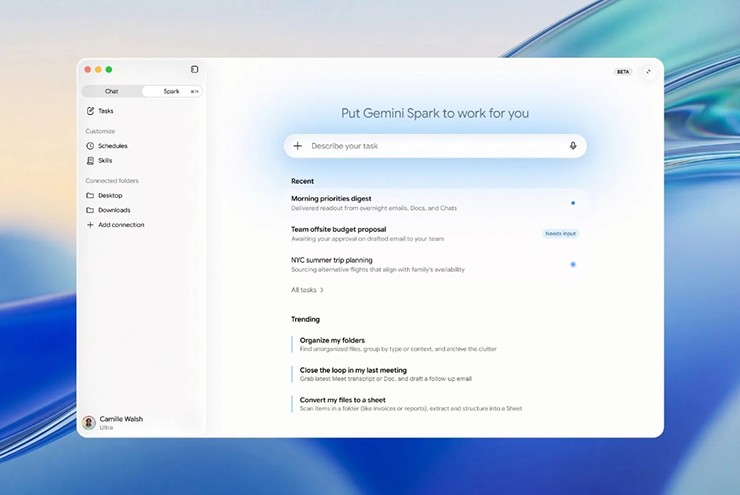Click 'Delivered readout from overnight emails' text

click(374, 208)
